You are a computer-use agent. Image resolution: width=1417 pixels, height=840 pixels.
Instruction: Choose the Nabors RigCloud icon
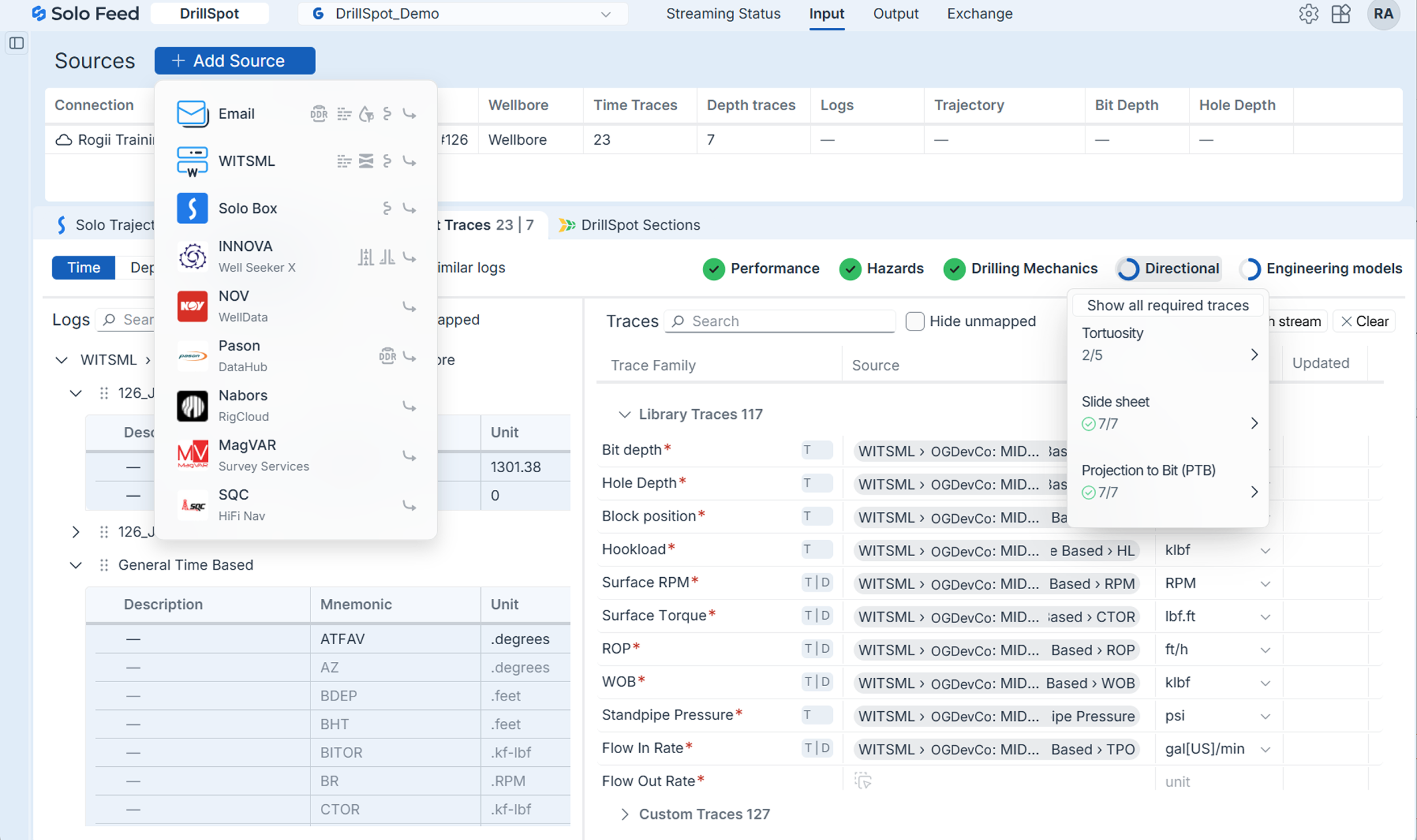coord(192,406)
